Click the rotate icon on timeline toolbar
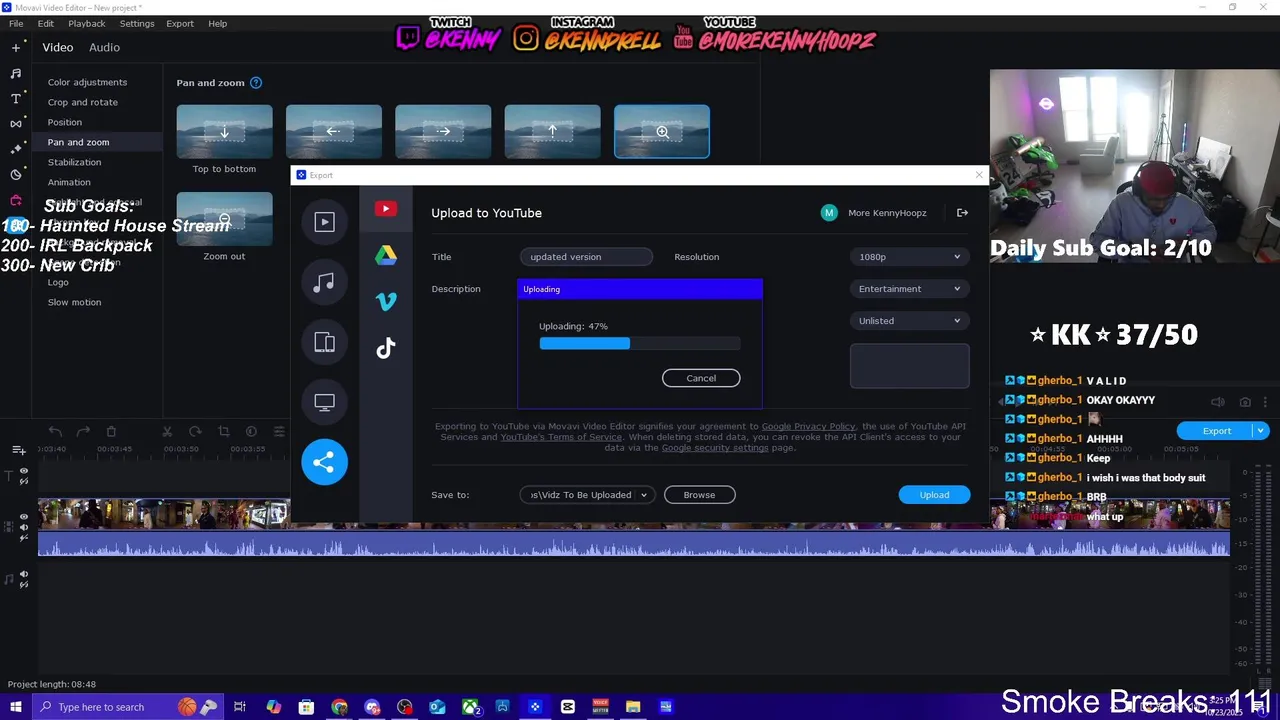 195,431
